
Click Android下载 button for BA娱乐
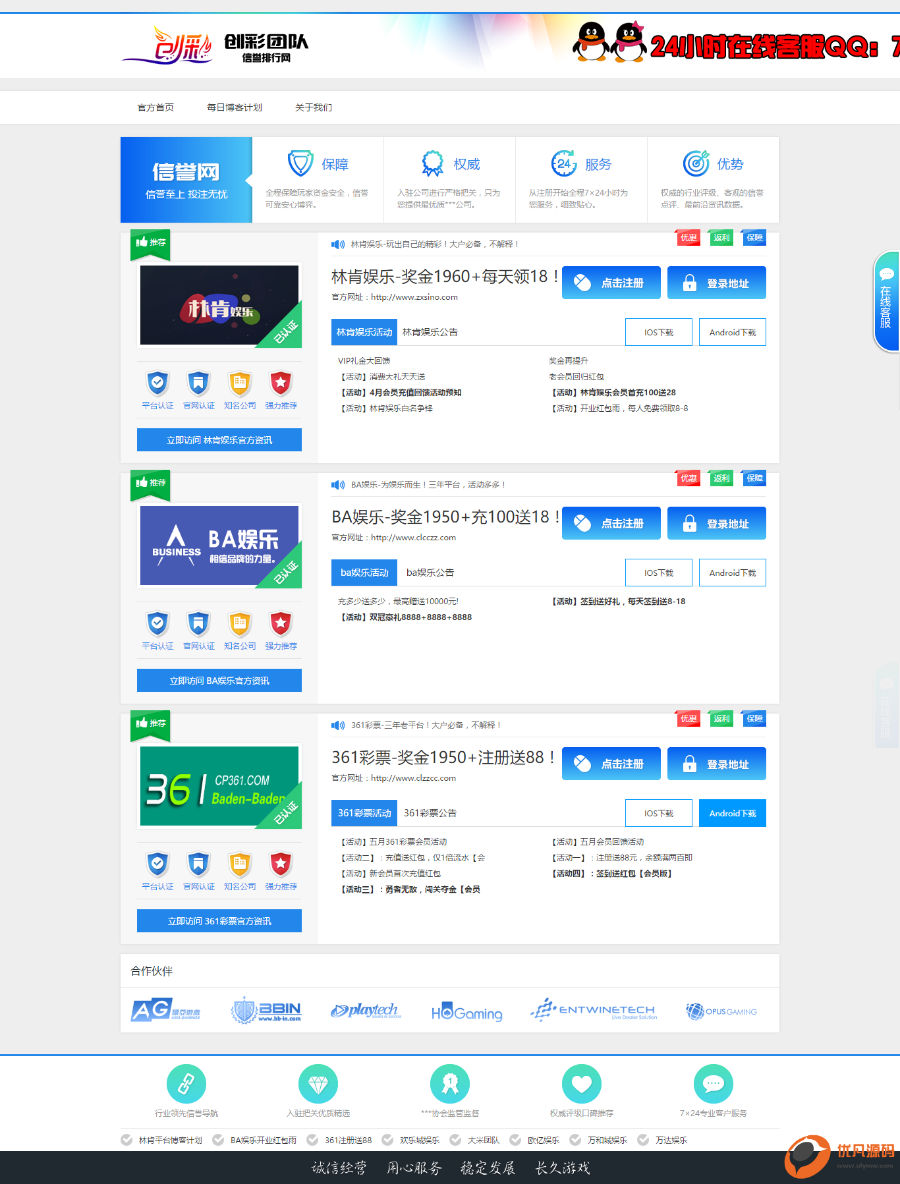click(732, 572)
